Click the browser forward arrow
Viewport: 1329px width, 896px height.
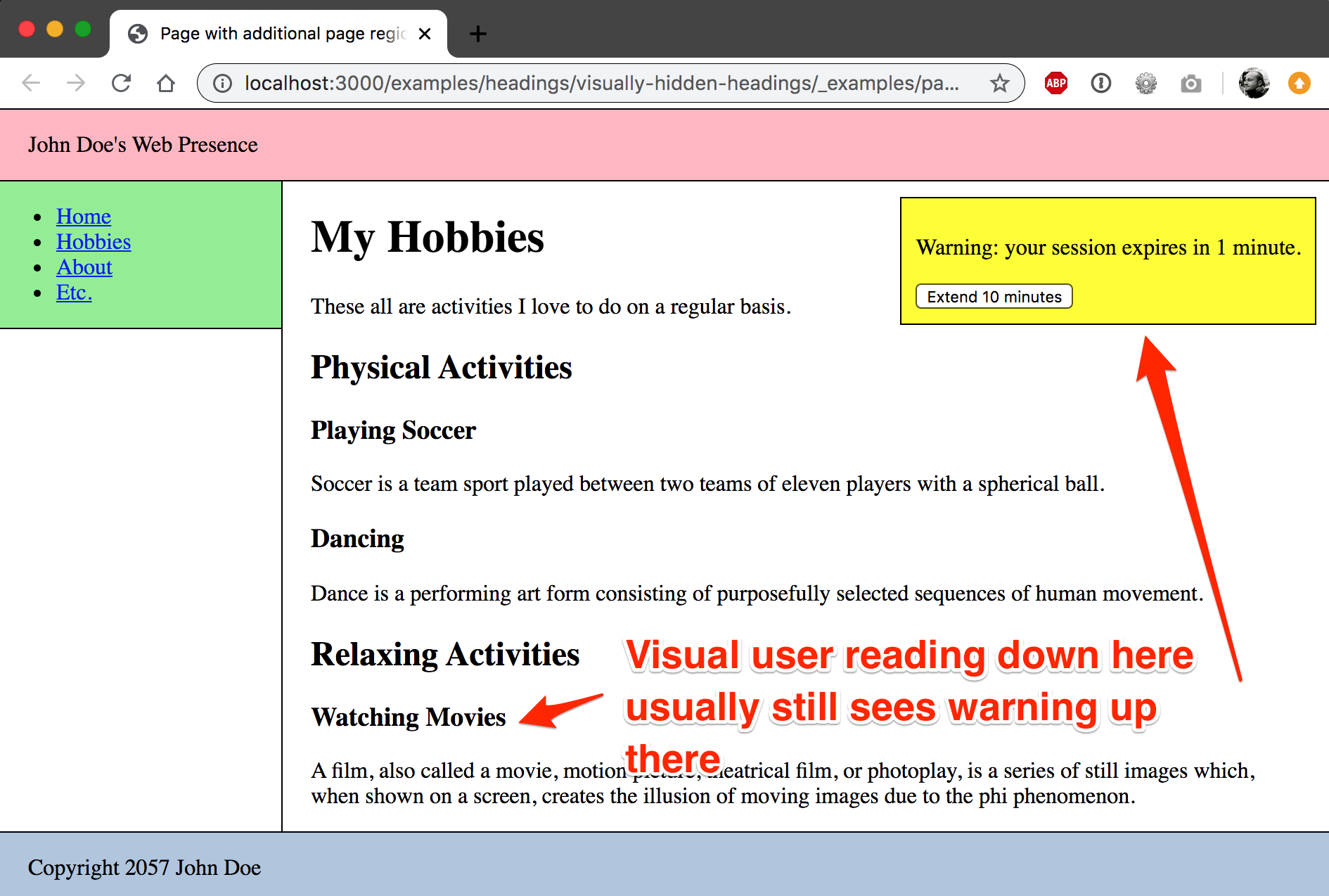pyautogui.click(x=76, y=84)
